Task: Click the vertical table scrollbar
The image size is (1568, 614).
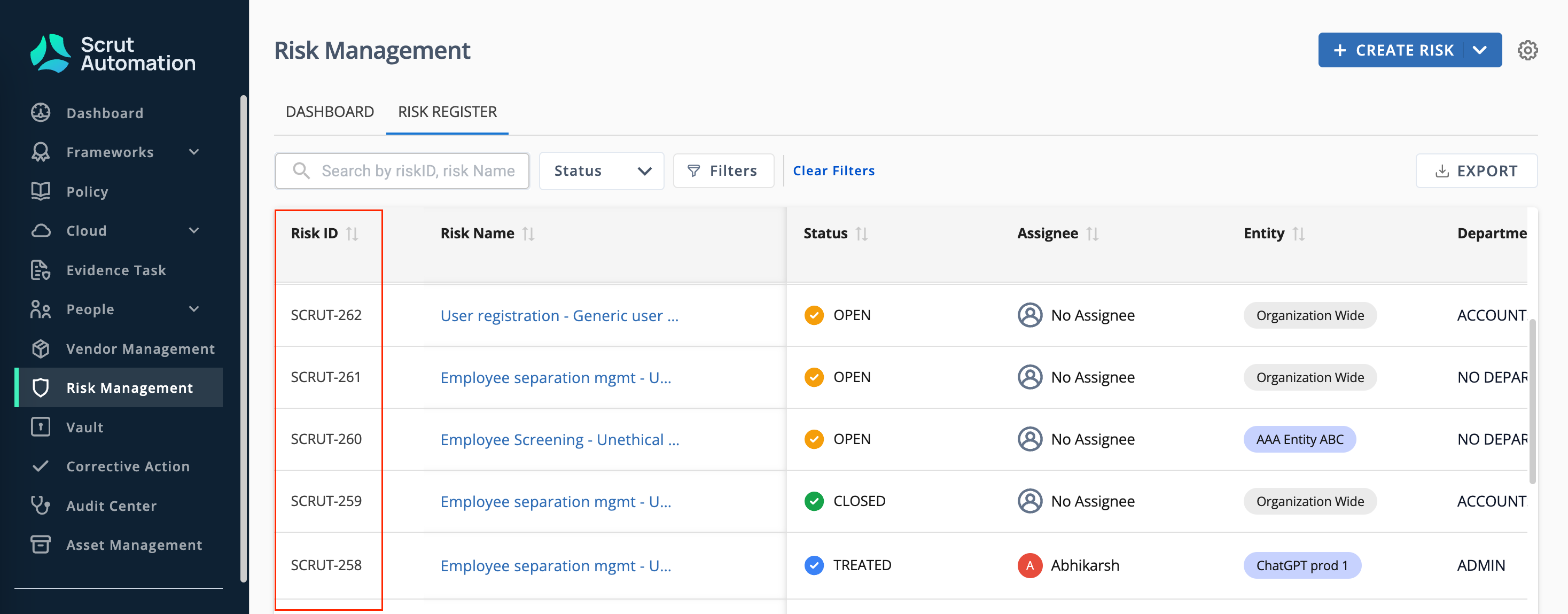Action: tap(1532, 402)
